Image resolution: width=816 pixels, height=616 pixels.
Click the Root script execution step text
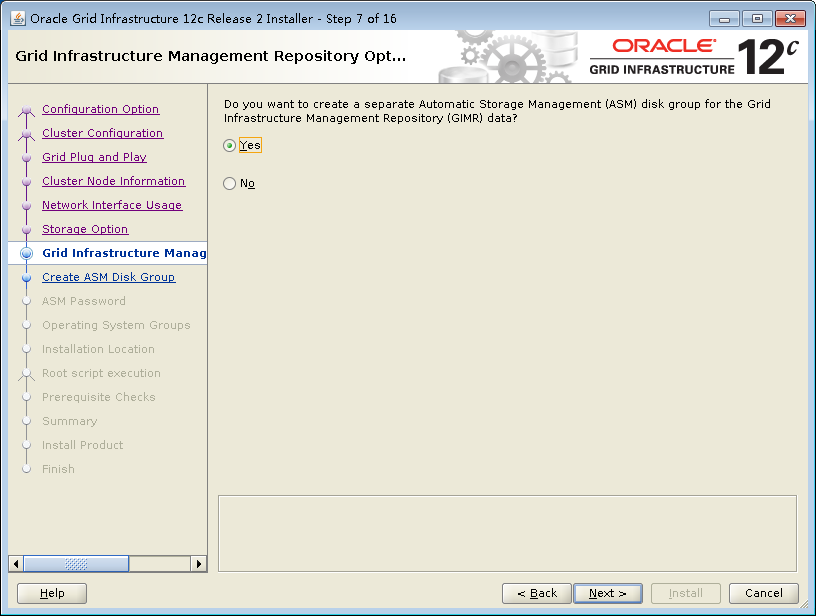click(x=101, y=373)
